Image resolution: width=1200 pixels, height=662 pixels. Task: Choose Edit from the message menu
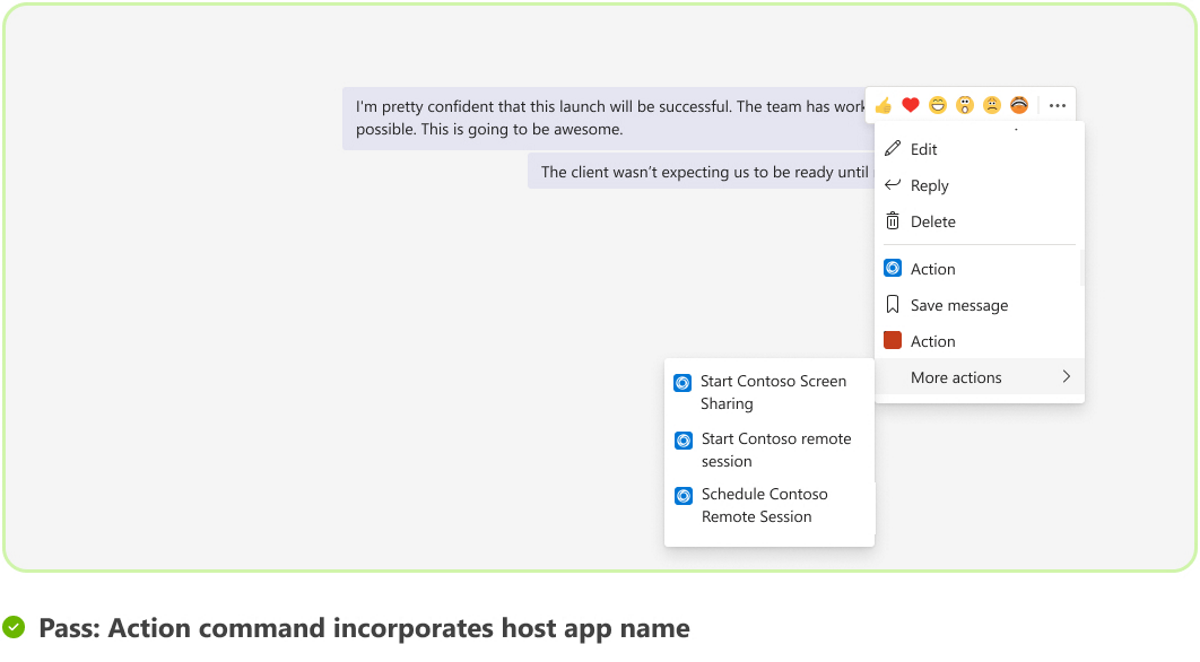click(x=923, y=149)
